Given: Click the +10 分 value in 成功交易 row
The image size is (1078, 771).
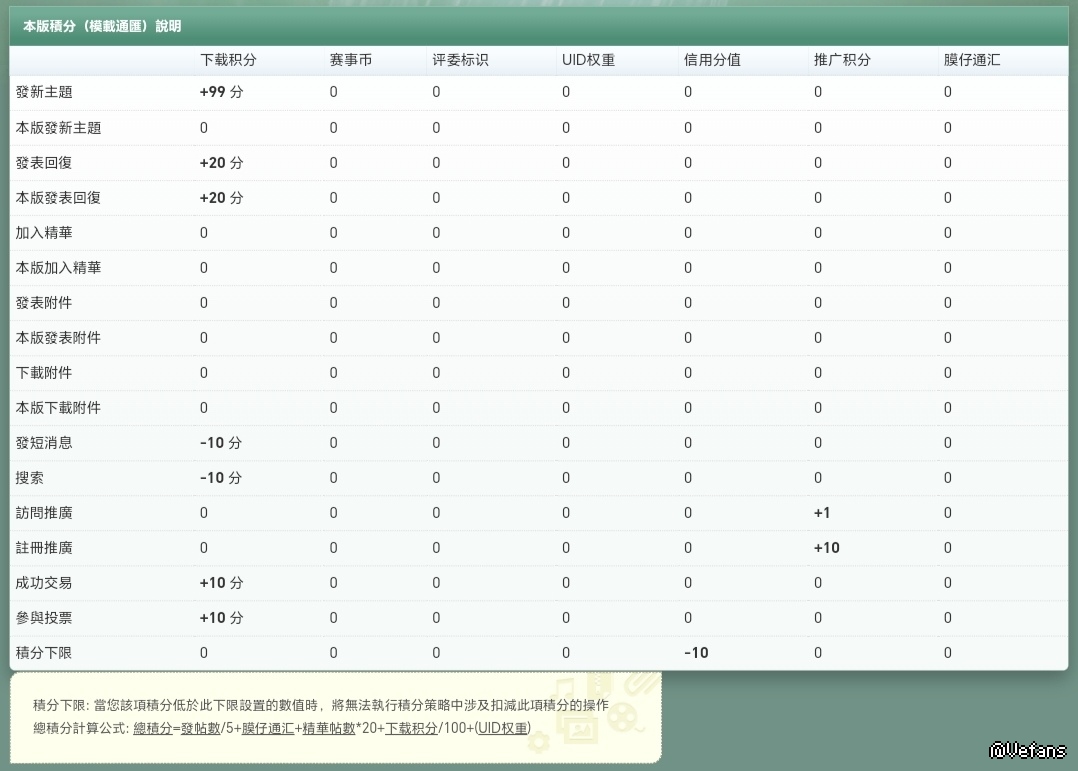Looking at the screenshot, I should click(221, 584).
